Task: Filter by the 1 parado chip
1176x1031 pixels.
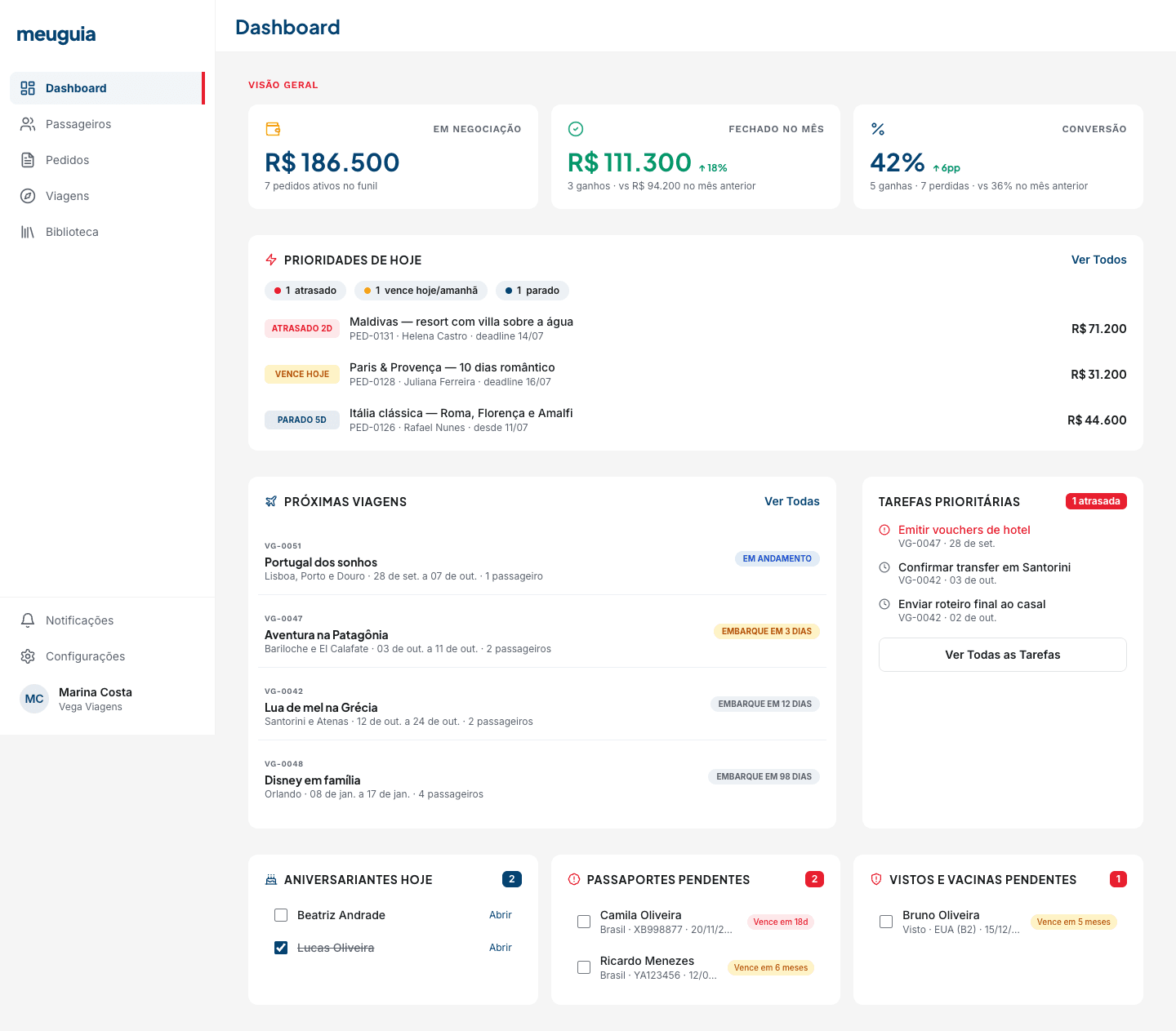Action: [532, 291]
